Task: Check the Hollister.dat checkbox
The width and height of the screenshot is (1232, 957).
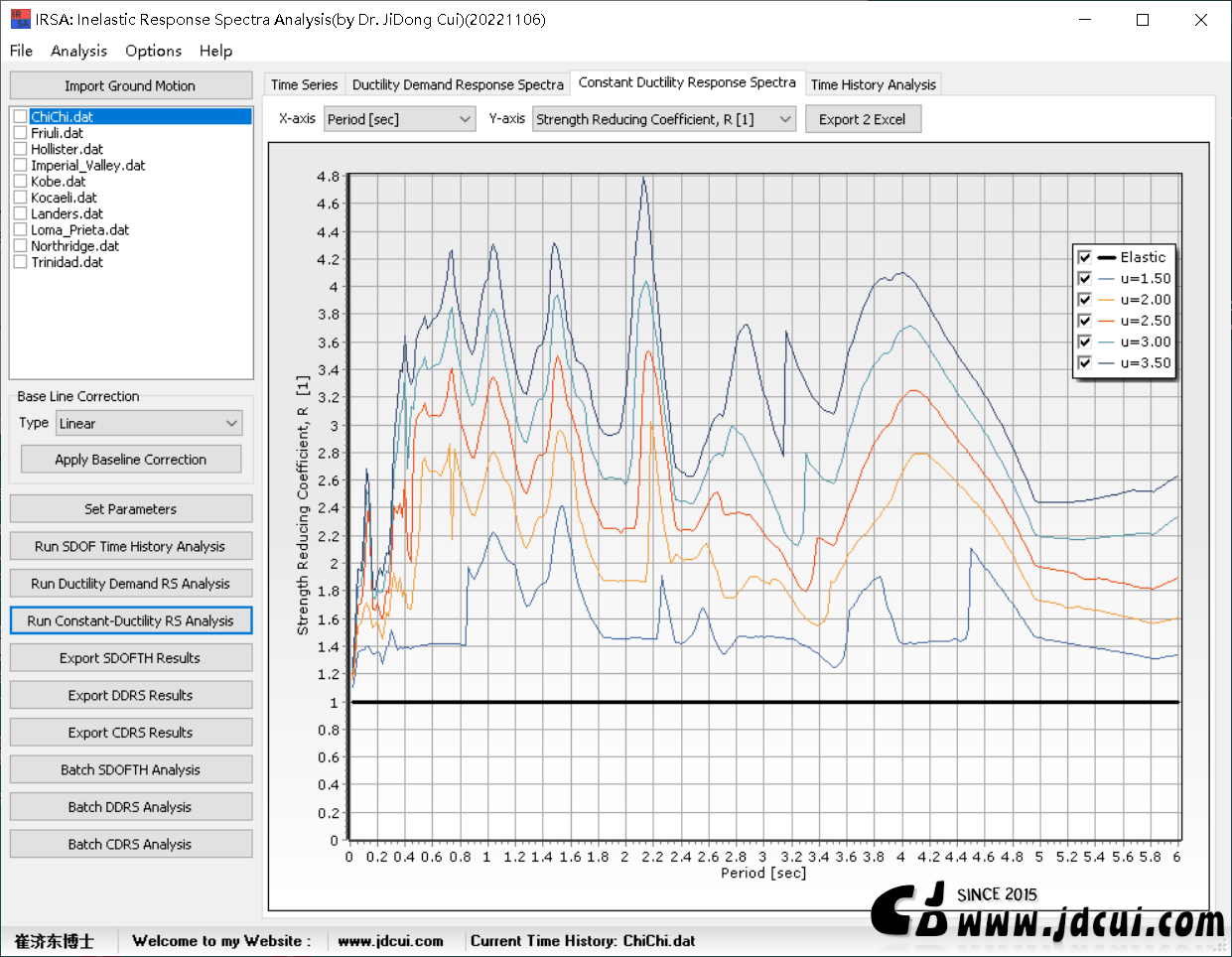Action: pyautogui.click(x=20, y=149)
